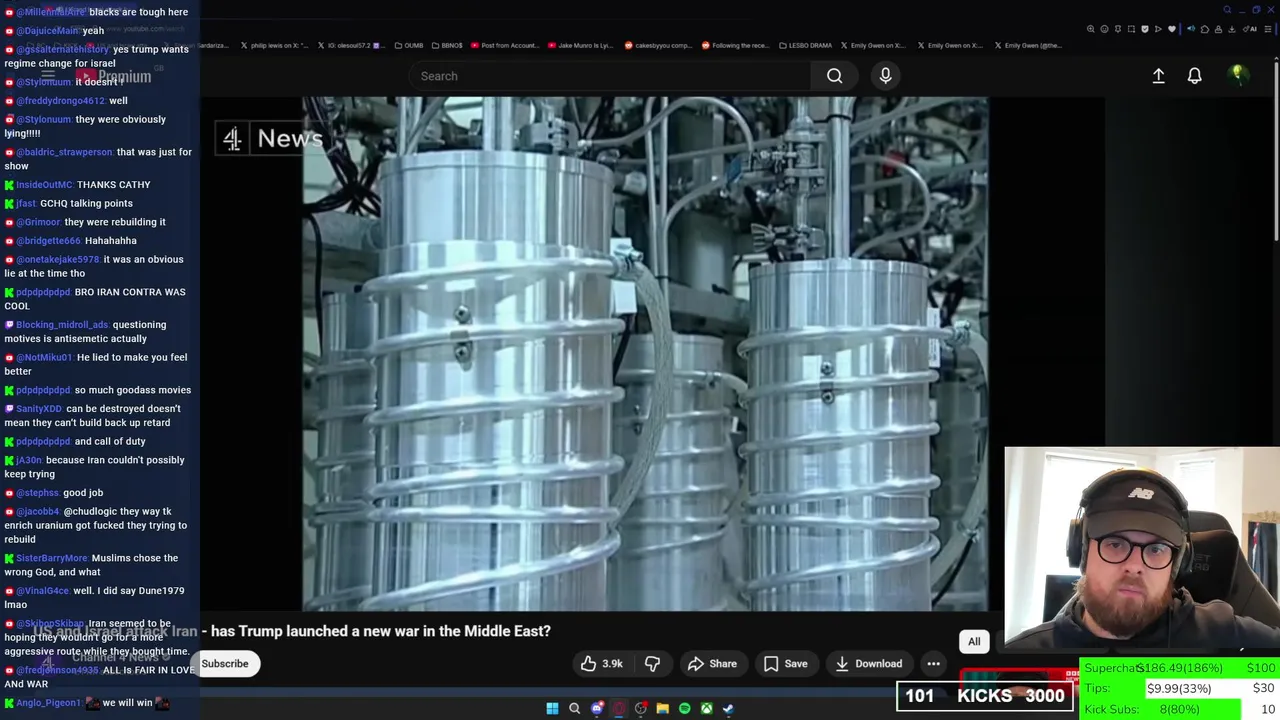Click the Channel 4 News logo on video

click(x=271, y=138)
